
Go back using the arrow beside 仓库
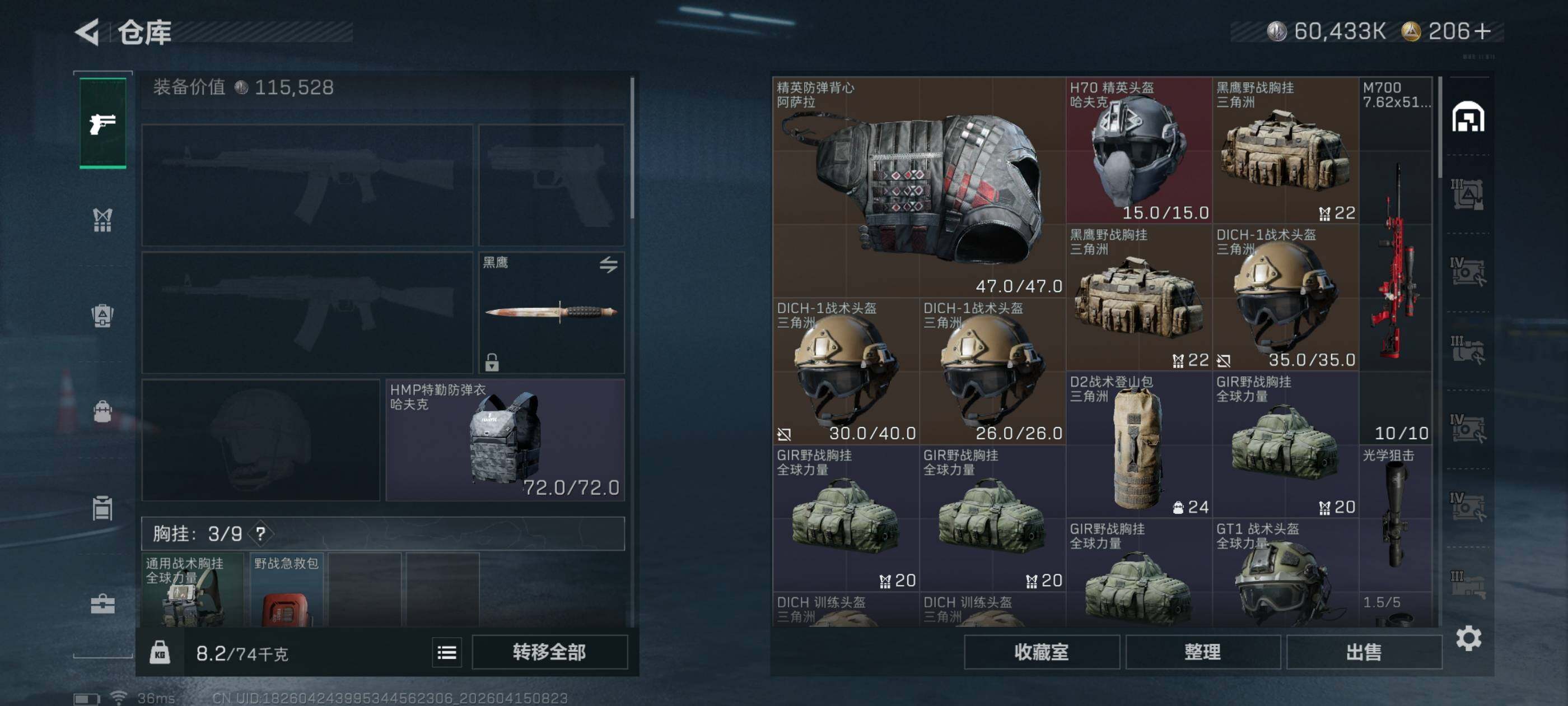pos(88,32)
